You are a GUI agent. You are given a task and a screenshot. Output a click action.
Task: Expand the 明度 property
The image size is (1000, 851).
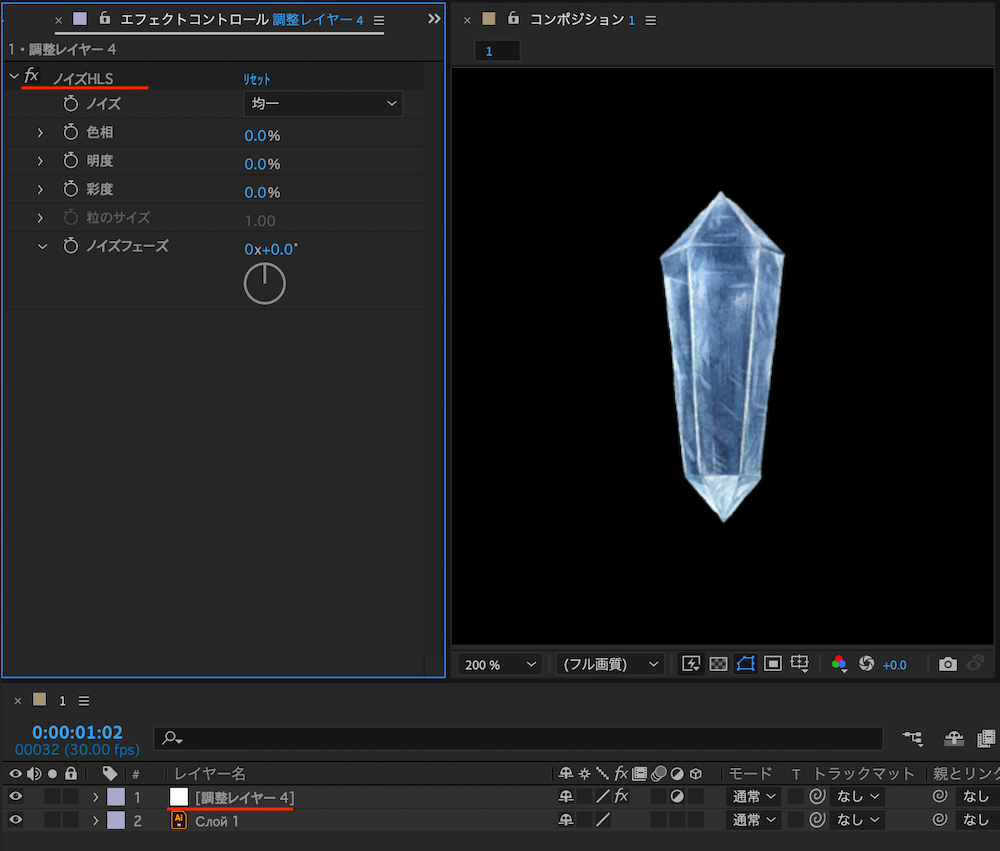tap(41, 161)
